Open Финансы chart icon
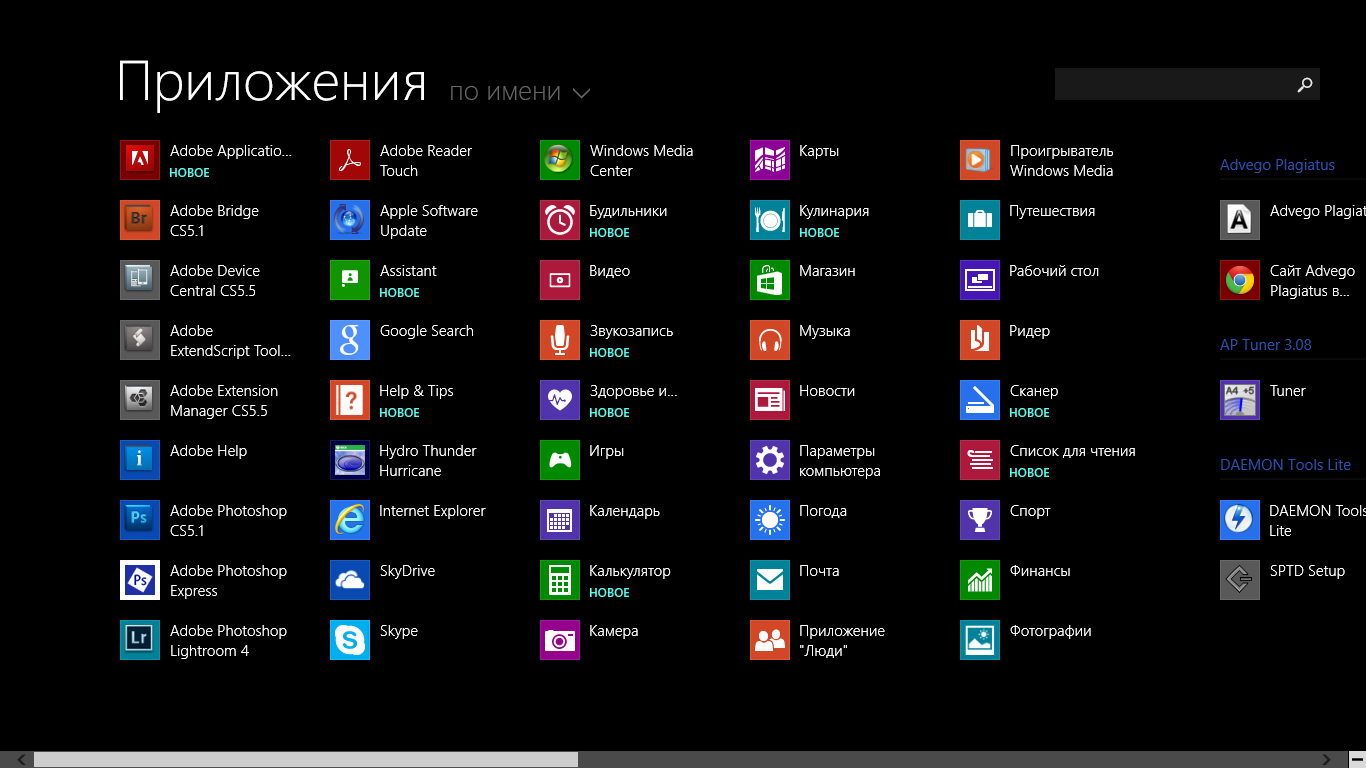Viewport: 1366px width, 768px height. (x=980, y=580)
